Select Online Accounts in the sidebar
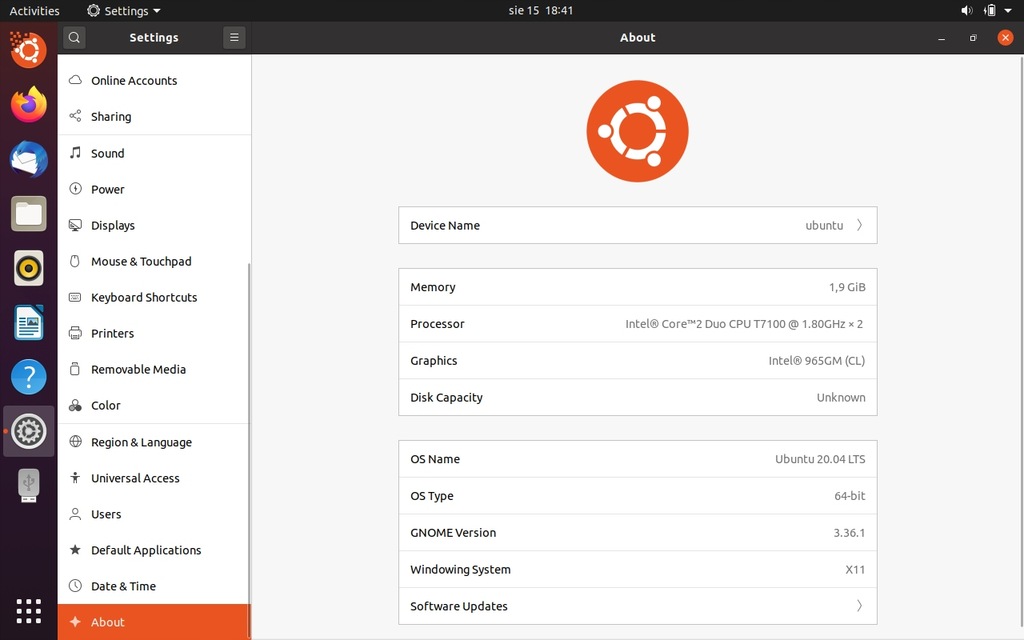The width and height of the screenshot is (1024, 640). (154, 80)
